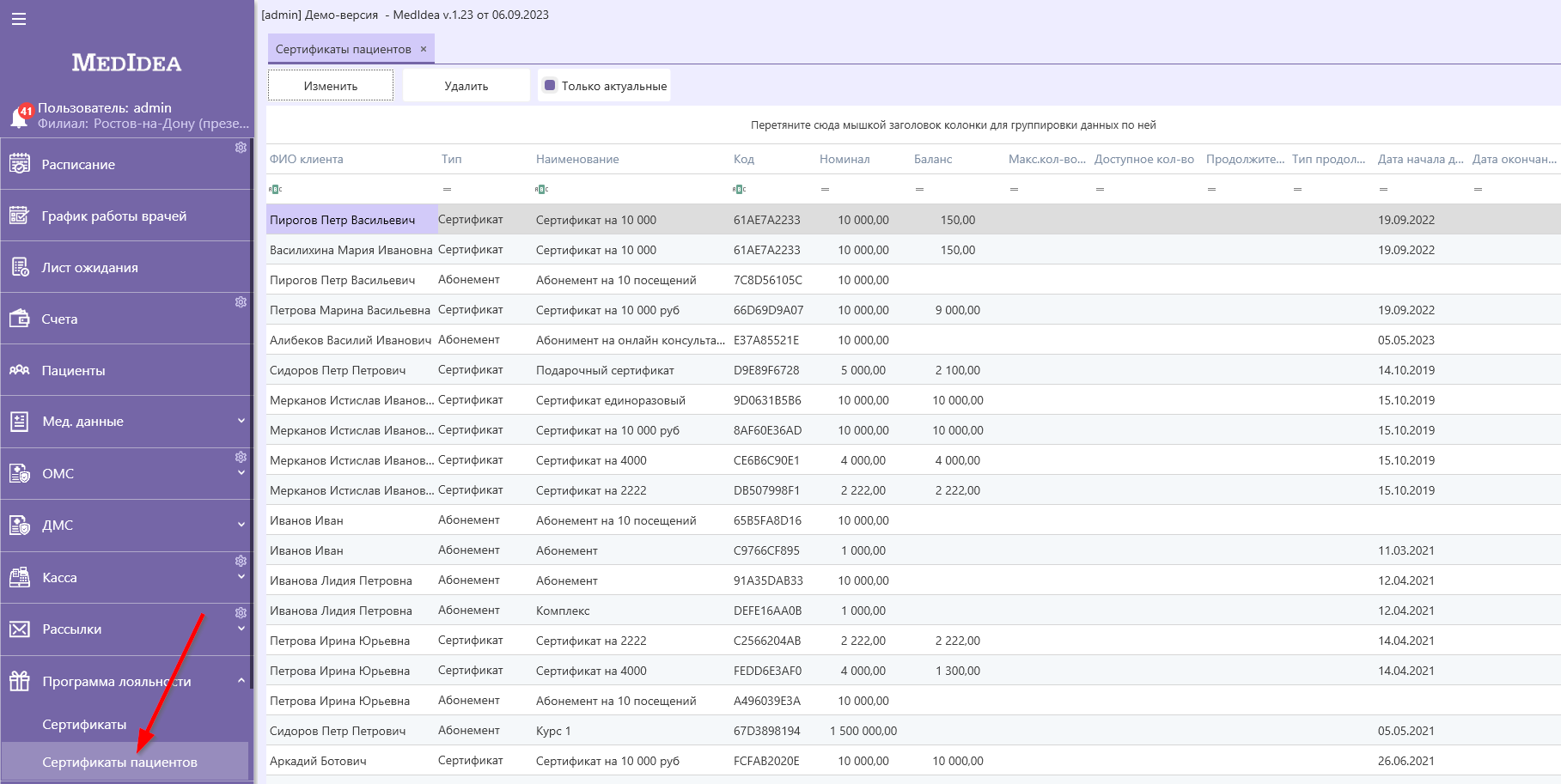The width and height of the screenshot is (1561, 784).
Task: Select row Алибеков Василий Иванович
Action: (x=913, y=340)
